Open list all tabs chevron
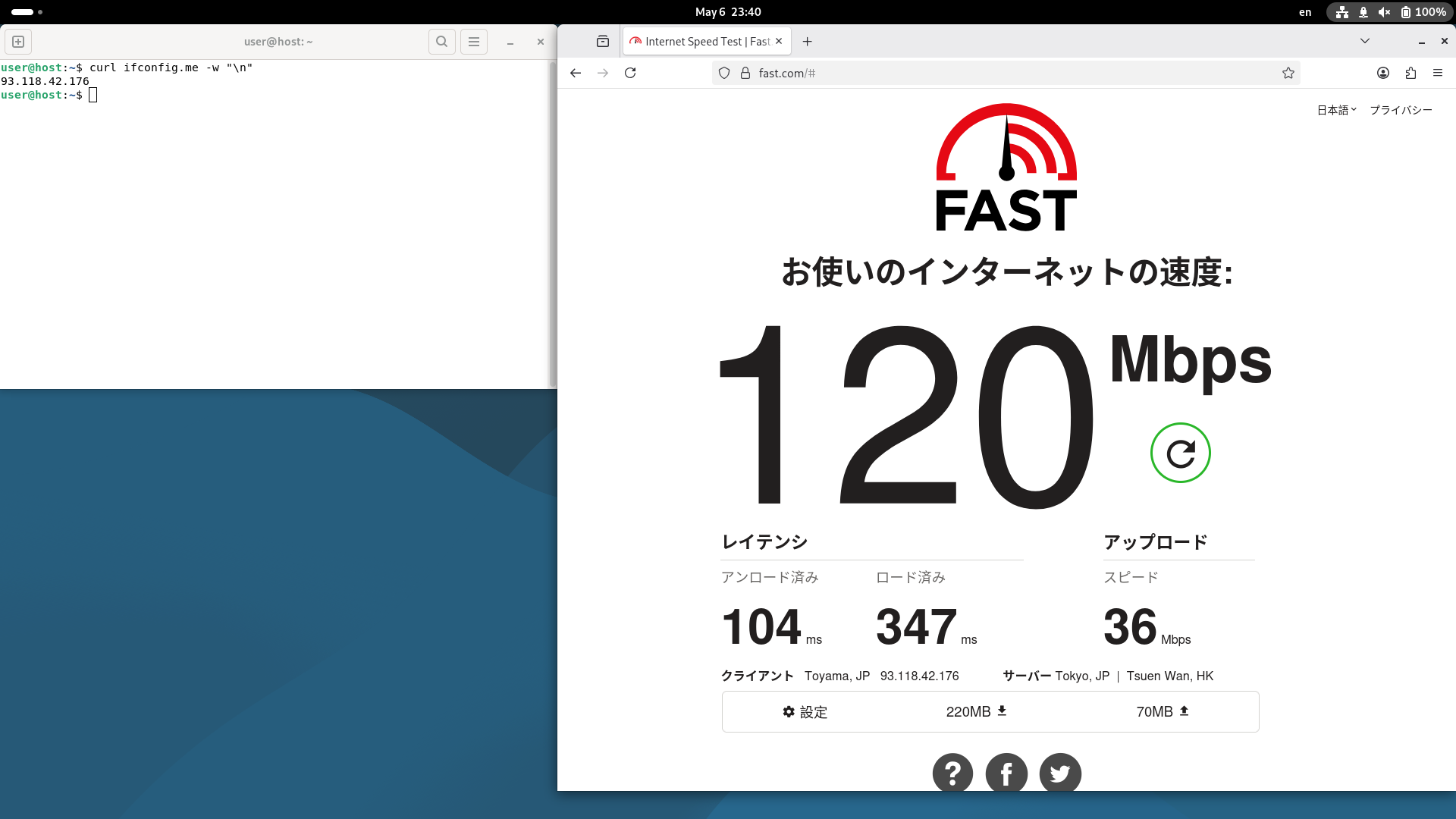1456x819 pixels. [1365, 42]
